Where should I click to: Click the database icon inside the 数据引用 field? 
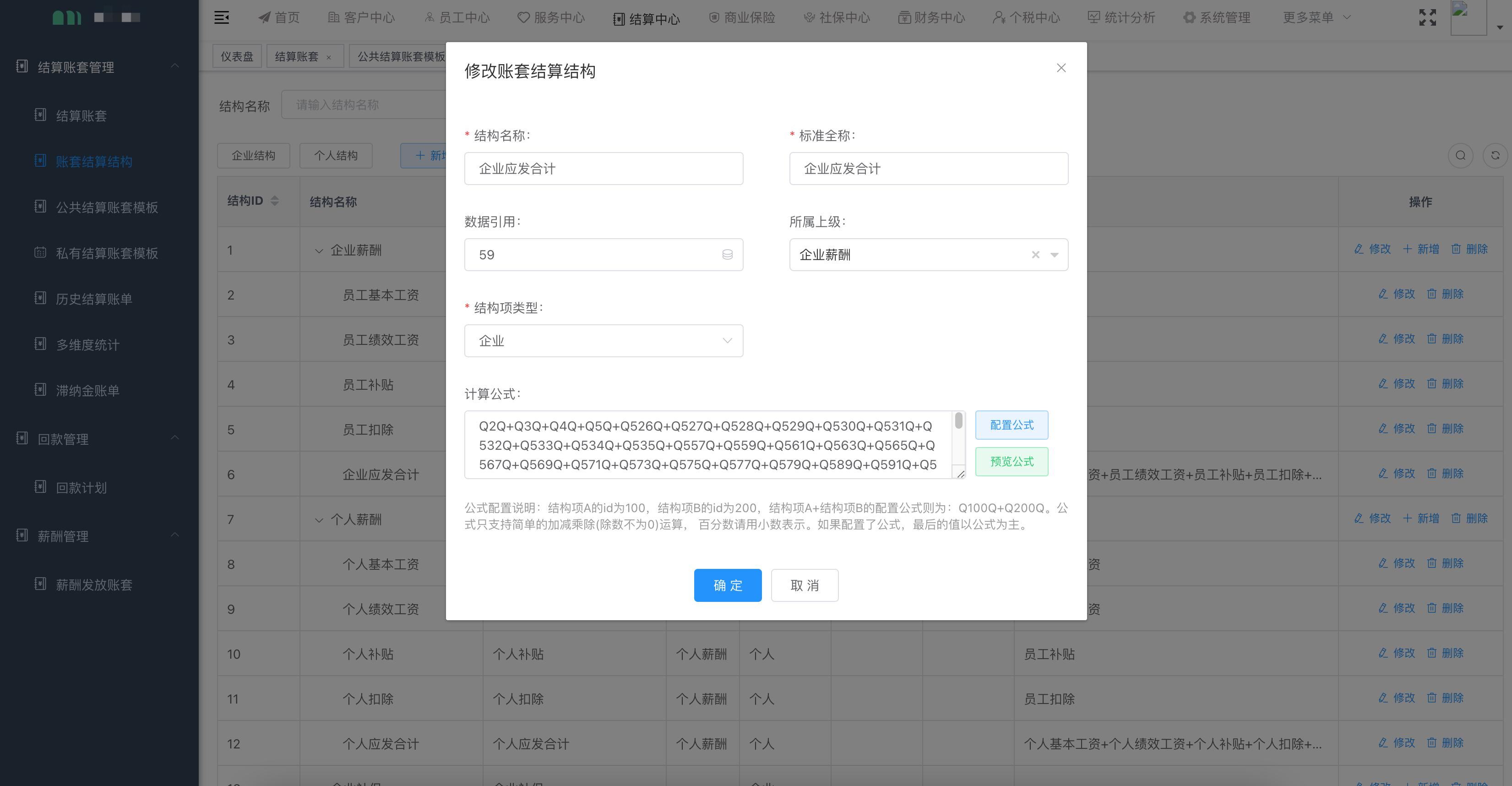(728, 254)
